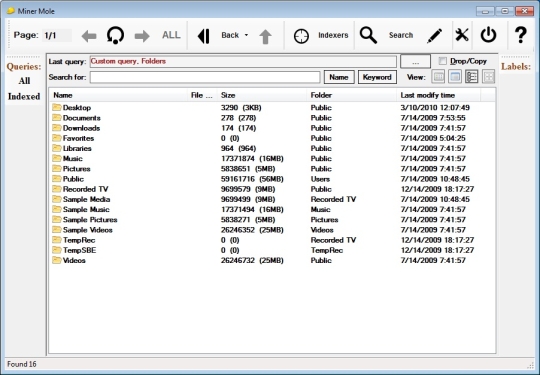This screenshot has width=540, height=375.
Task: Click the pencil edit icon
Action: click(x=434, y=35)
